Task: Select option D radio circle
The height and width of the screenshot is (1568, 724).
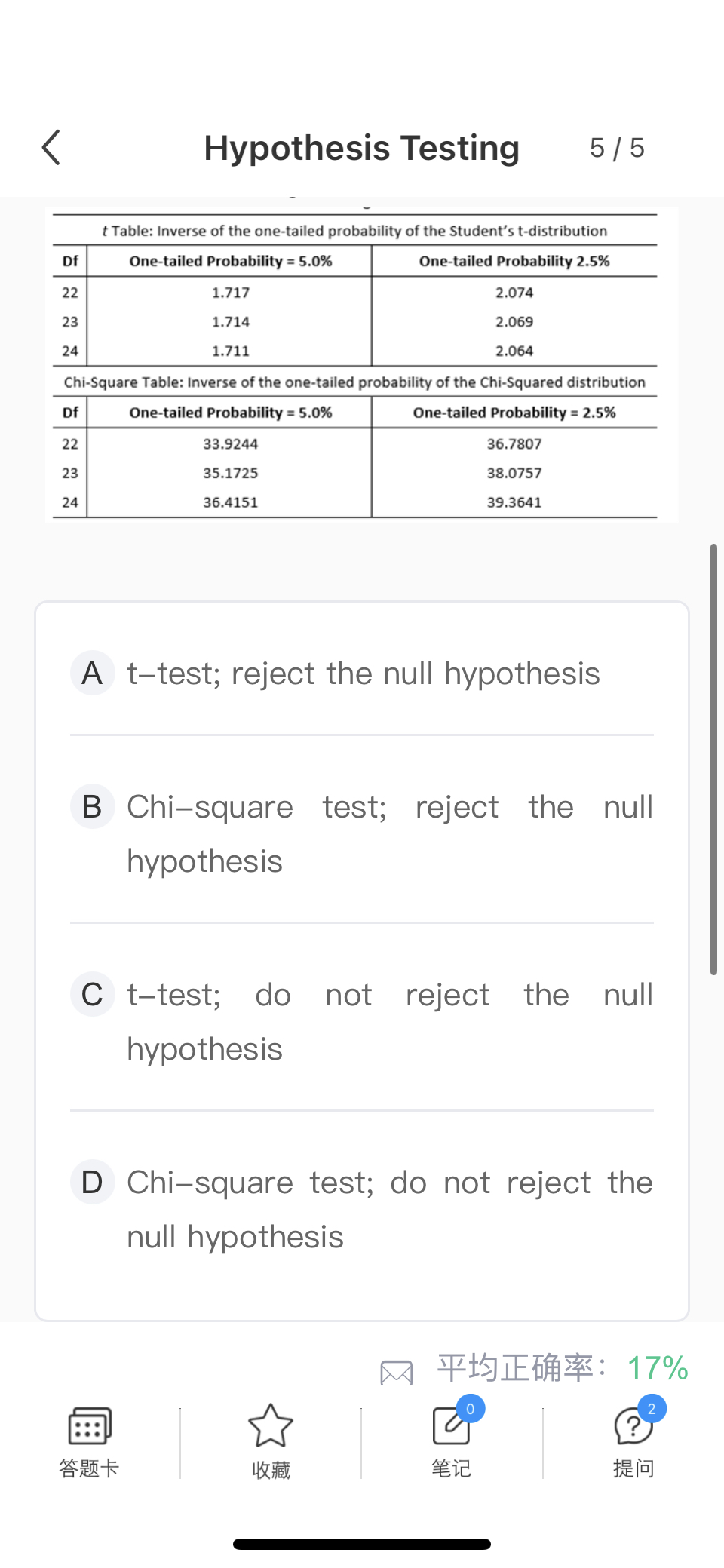Action: [x=92, y=1182]
